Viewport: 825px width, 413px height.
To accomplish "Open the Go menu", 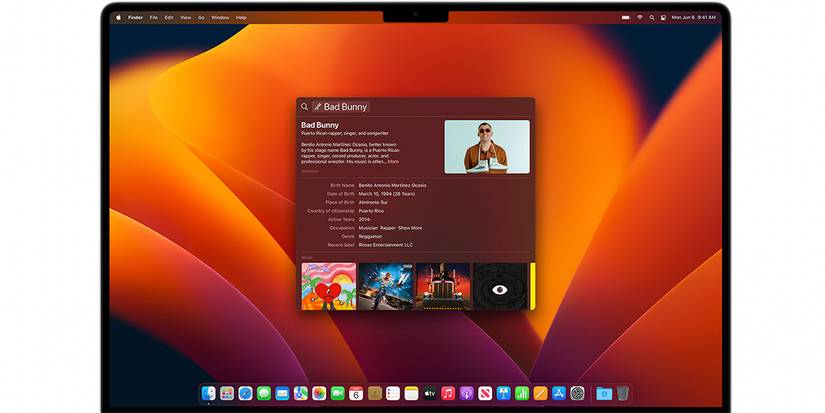I will click(201, 17).
